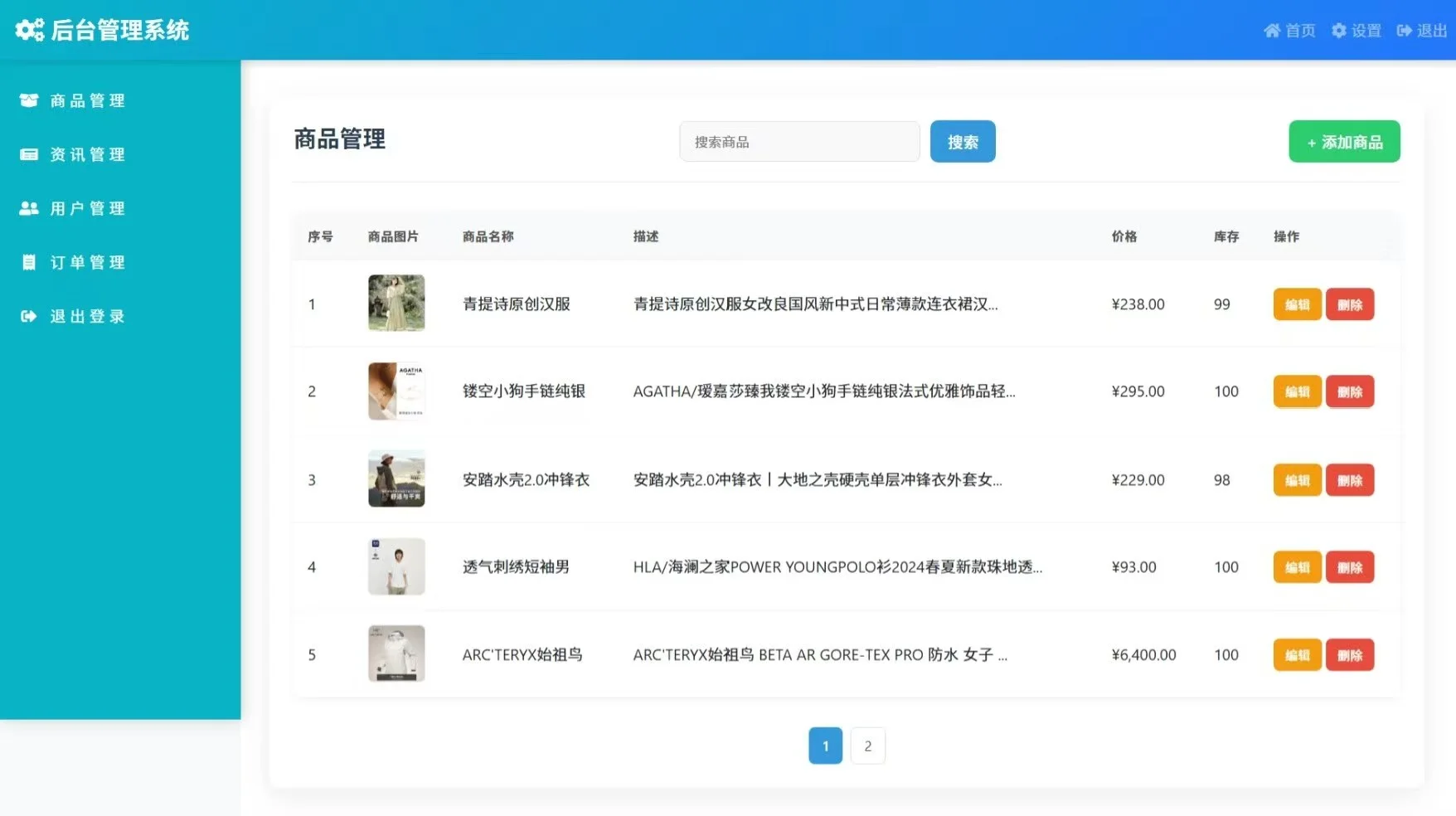
Task: Click the gear logo icon in the header
Action: pos(28,30)
